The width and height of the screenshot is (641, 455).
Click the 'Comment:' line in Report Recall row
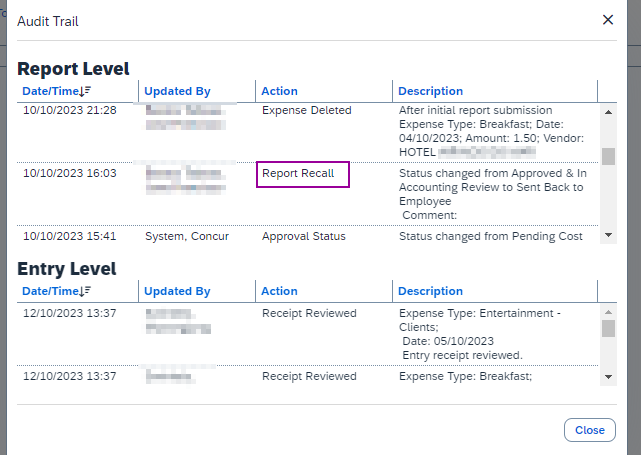[x=429, y=215]
